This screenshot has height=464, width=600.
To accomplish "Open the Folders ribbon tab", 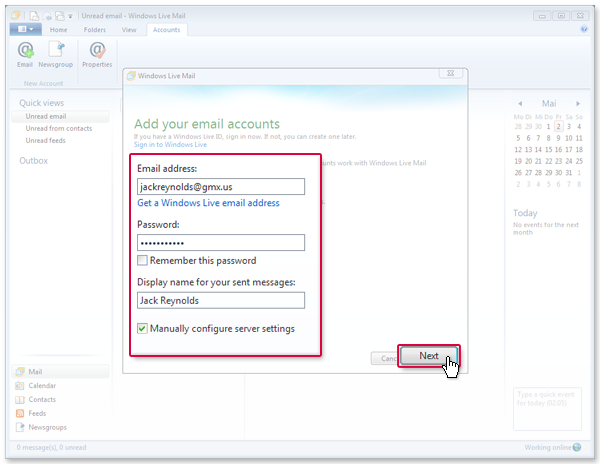I will 95,30.
